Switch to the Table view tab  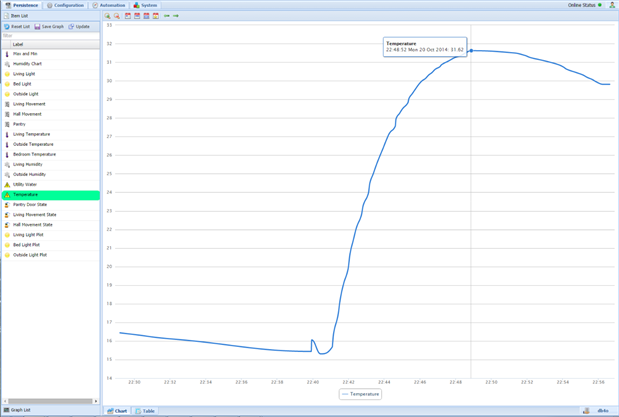tap(145, 411)
